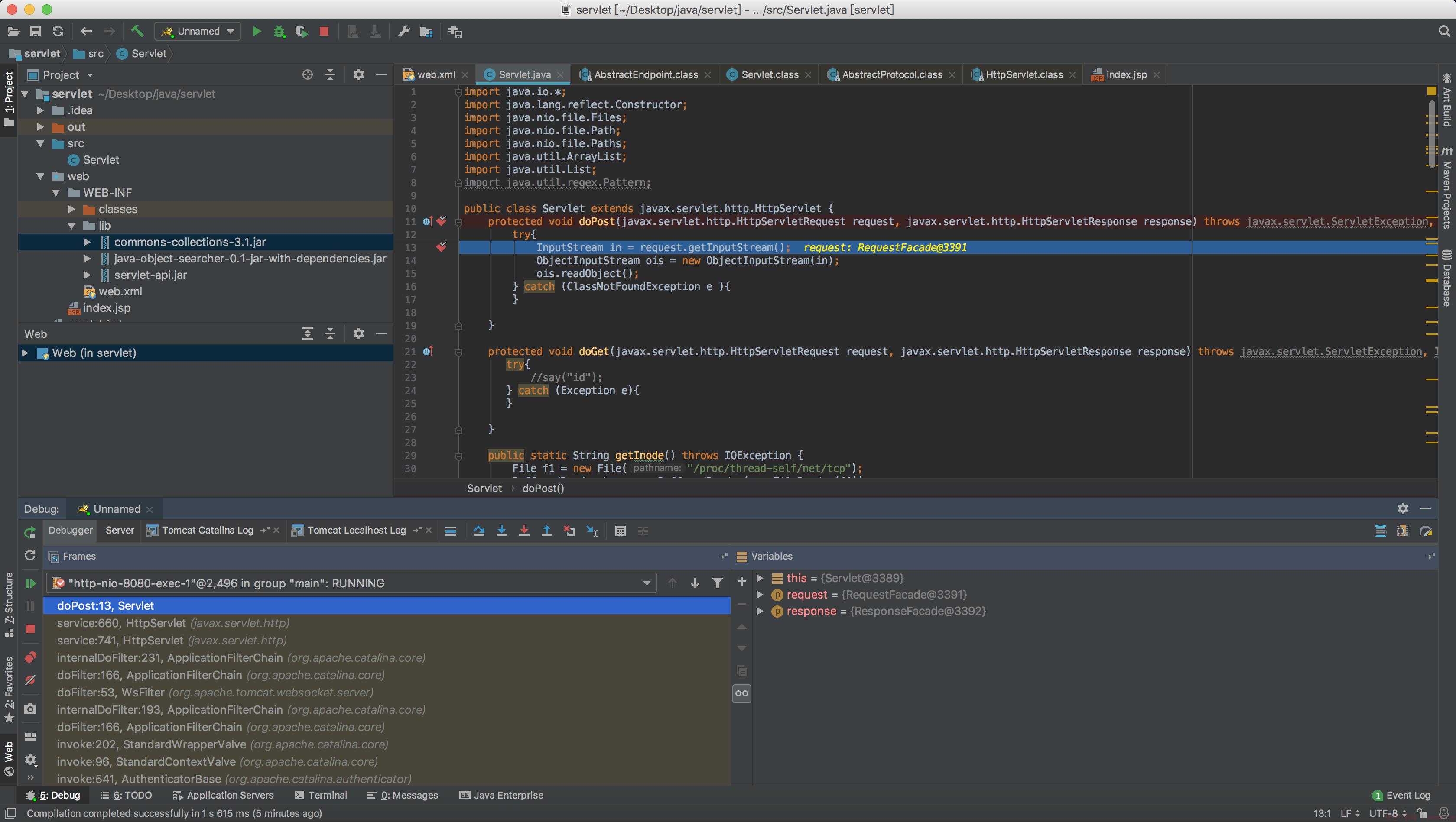Click Step Over in debugger toolbar
This screenshot has height=822, width=1456.
(479, 531)
